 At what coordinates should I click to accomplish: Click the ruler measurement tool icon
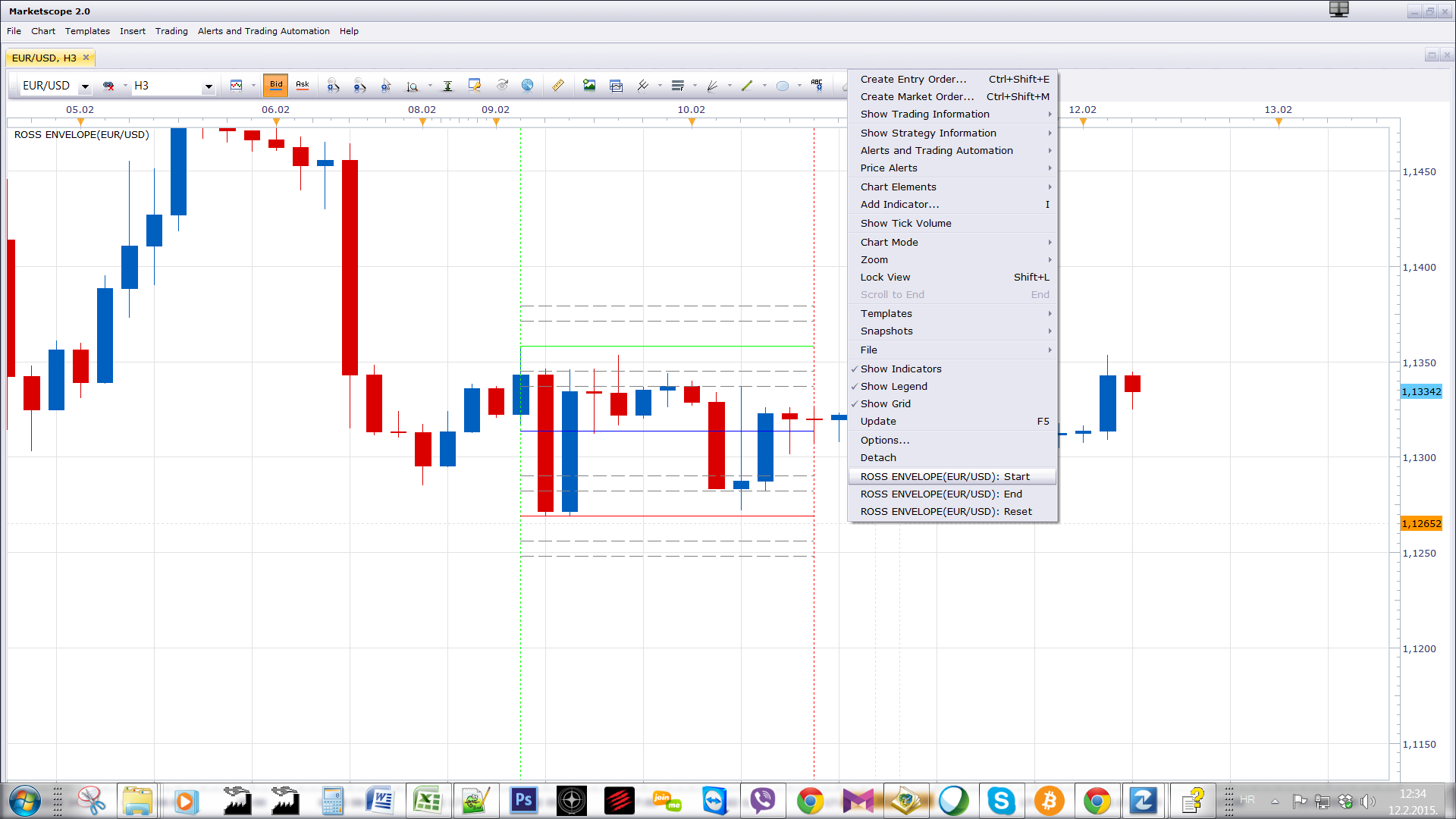[x=557, y=86]
